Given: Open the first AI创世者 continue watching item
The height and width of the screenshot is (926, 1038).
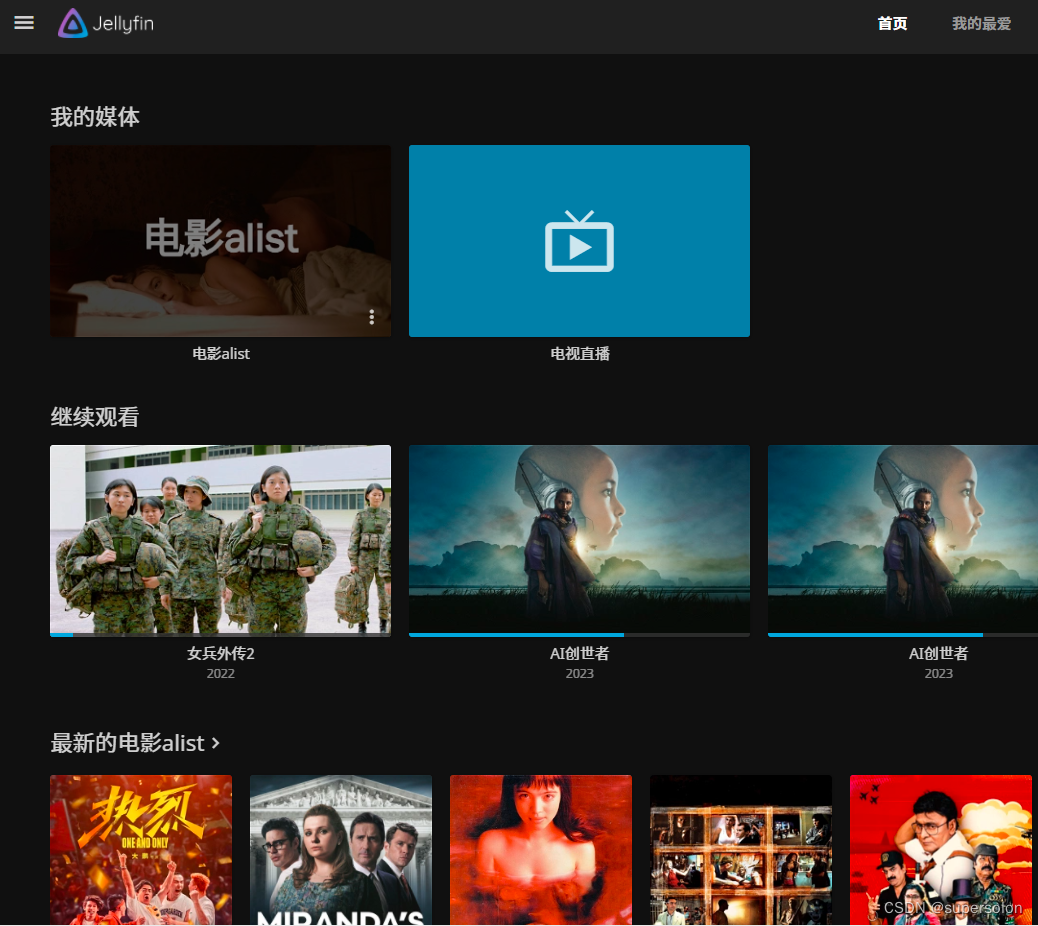Looking at the screenshot, I should click(x=579, y=540).
